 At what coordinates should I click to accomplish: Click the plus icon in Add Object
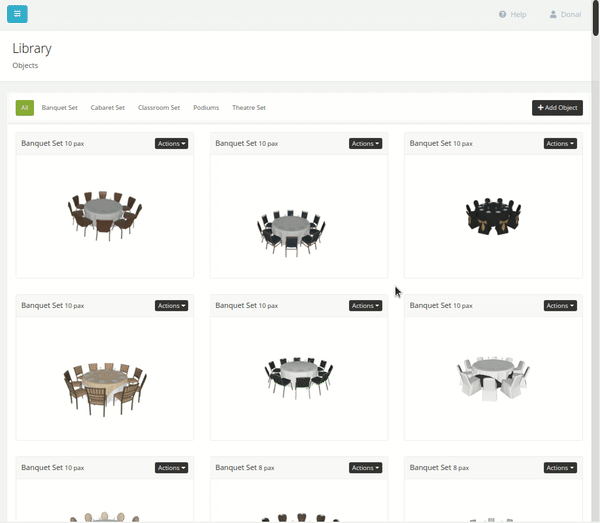pos(540,108)
